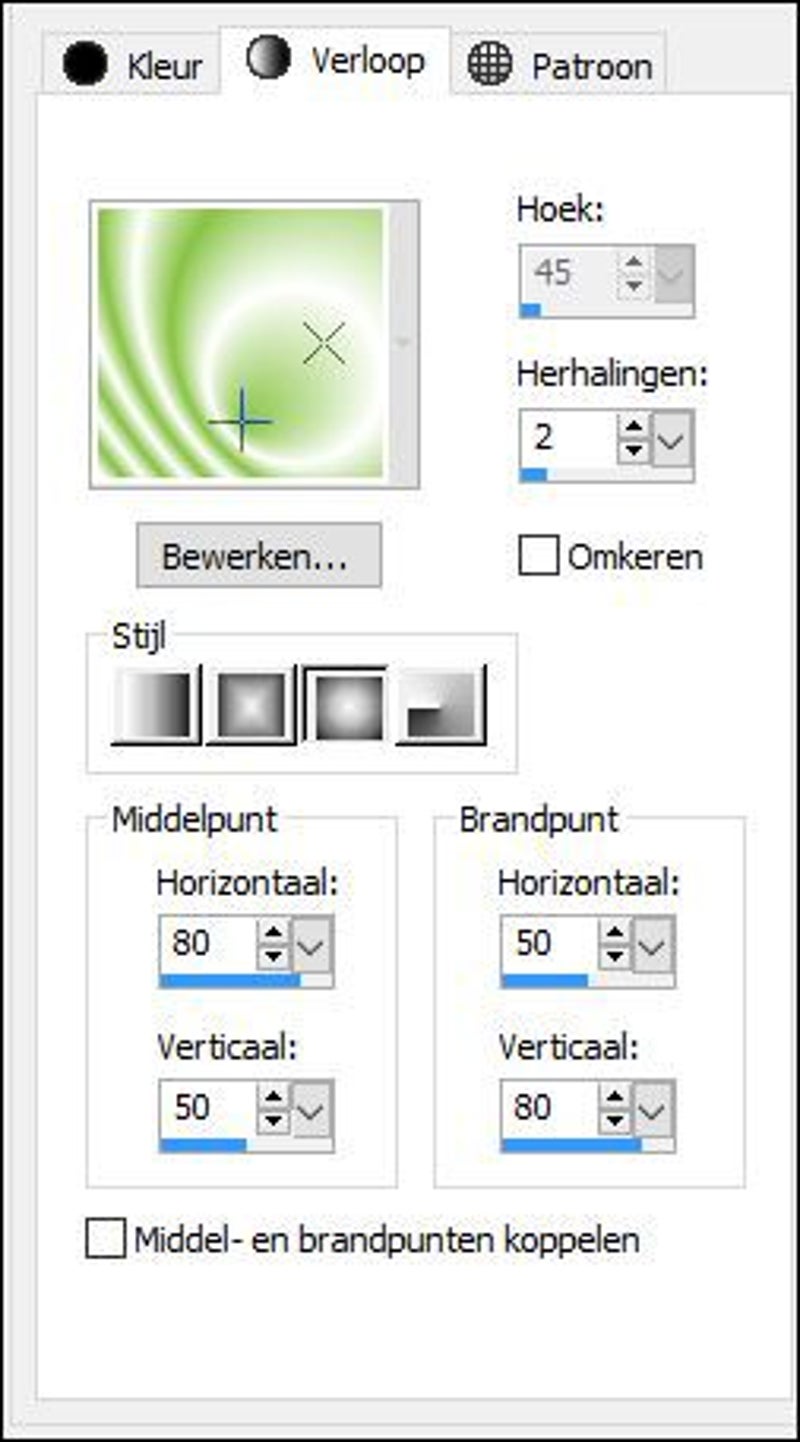This screenshot has width=800, height=1442.
Task: Click the black circle Kleur icon
Action: point(85,64)
